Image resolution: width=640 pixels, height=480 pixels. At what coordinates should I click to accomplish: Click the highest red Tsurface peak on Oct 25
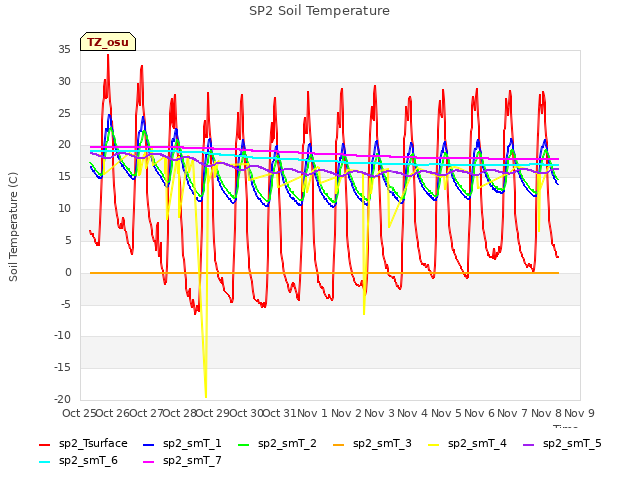[x=108, y=56]
